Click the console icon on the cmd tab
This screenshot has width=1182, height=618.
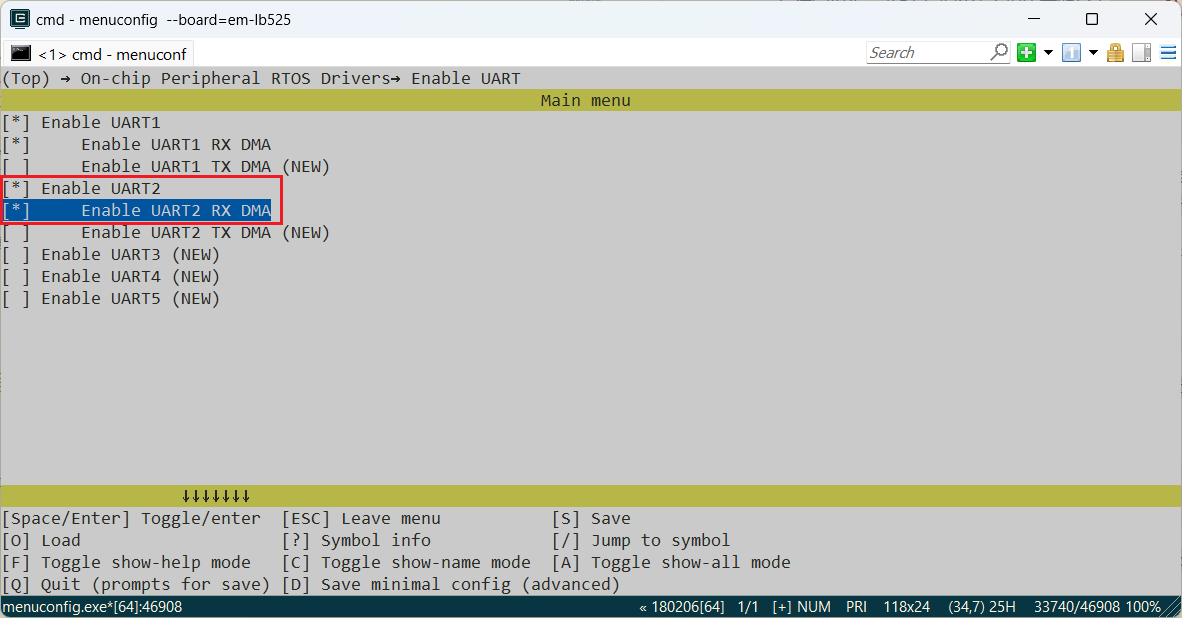(21, 53)
